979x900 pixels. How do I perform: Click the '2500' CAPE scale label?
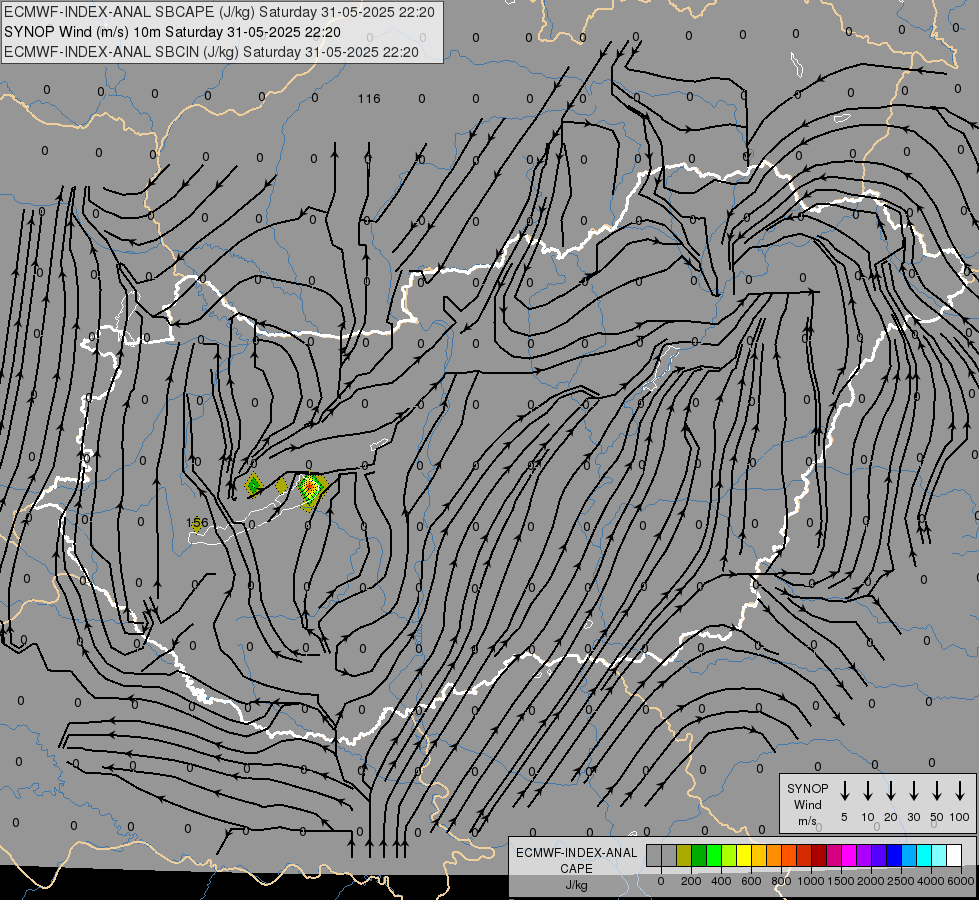pos(901,881)
